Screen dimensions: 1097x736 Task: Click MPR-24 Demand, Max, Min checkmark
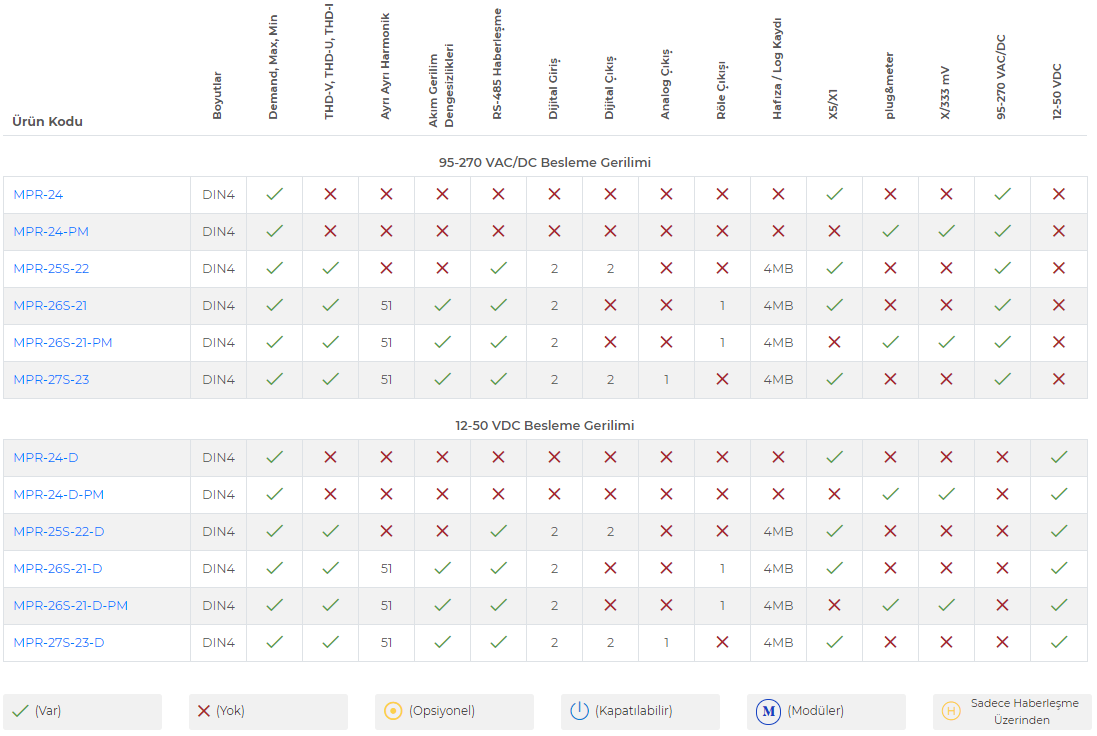point(274,194)
